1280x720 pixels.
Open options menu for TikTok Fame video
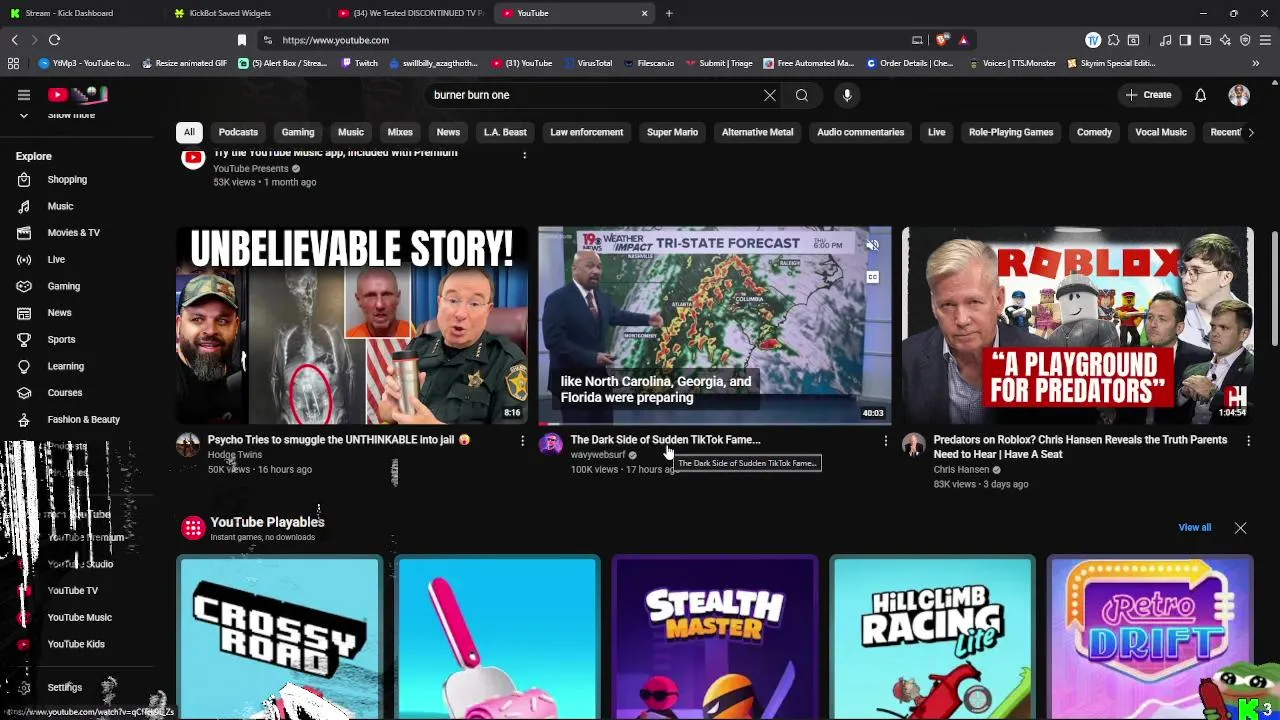[885, 441]
